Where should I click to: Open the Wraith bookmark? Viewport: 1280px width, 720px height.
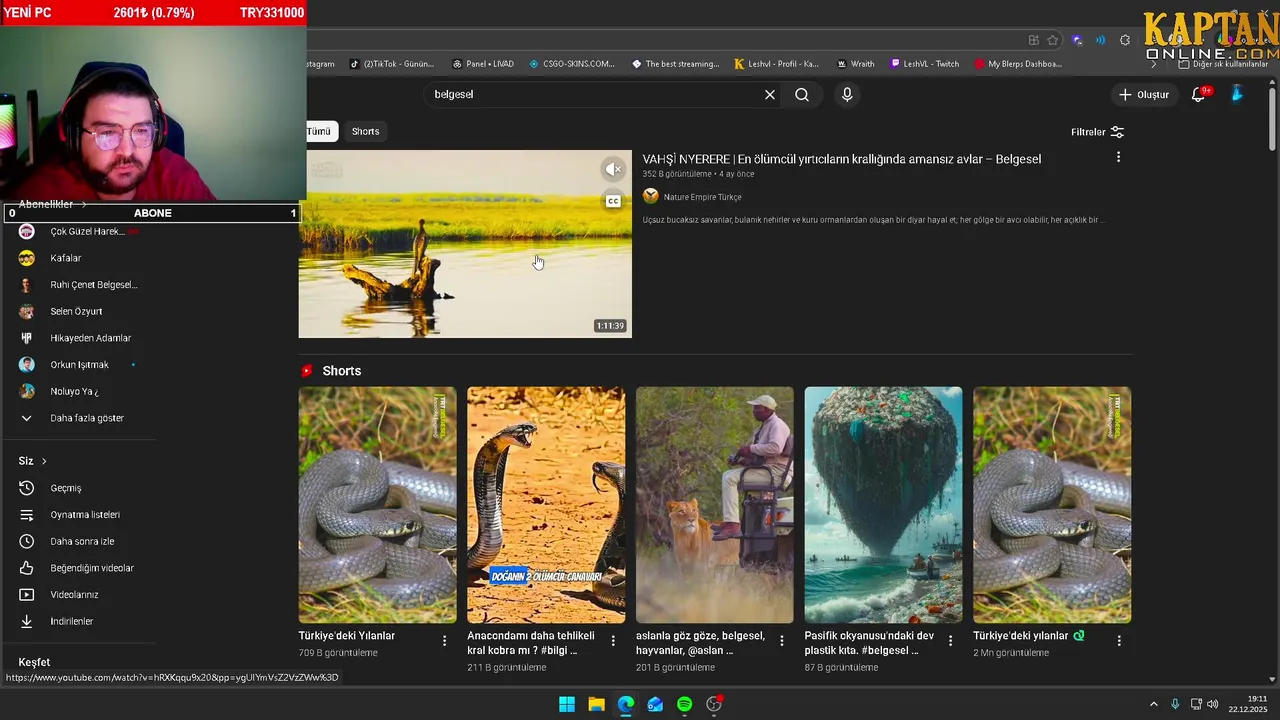tap(856, 64)
